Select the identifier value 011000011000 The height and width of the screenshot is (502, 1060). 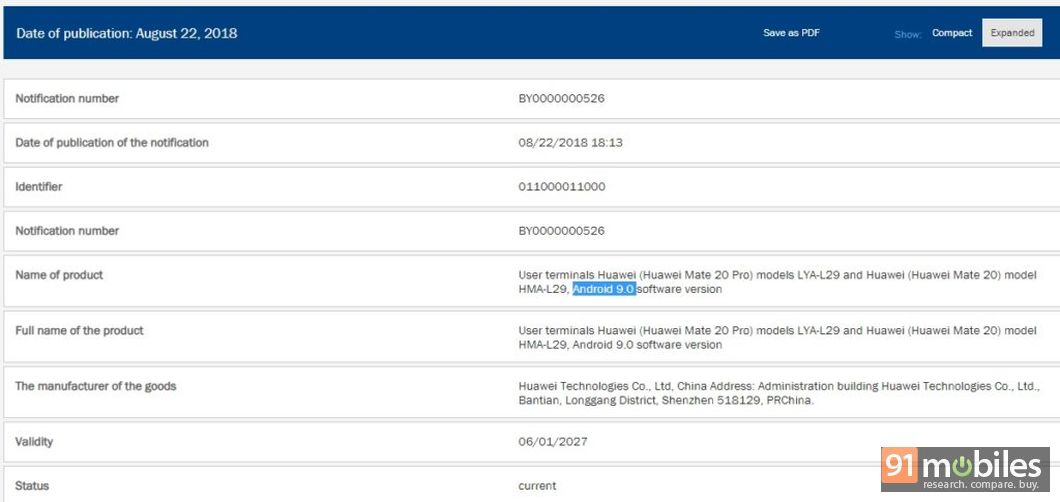click(x=562, y=187)
